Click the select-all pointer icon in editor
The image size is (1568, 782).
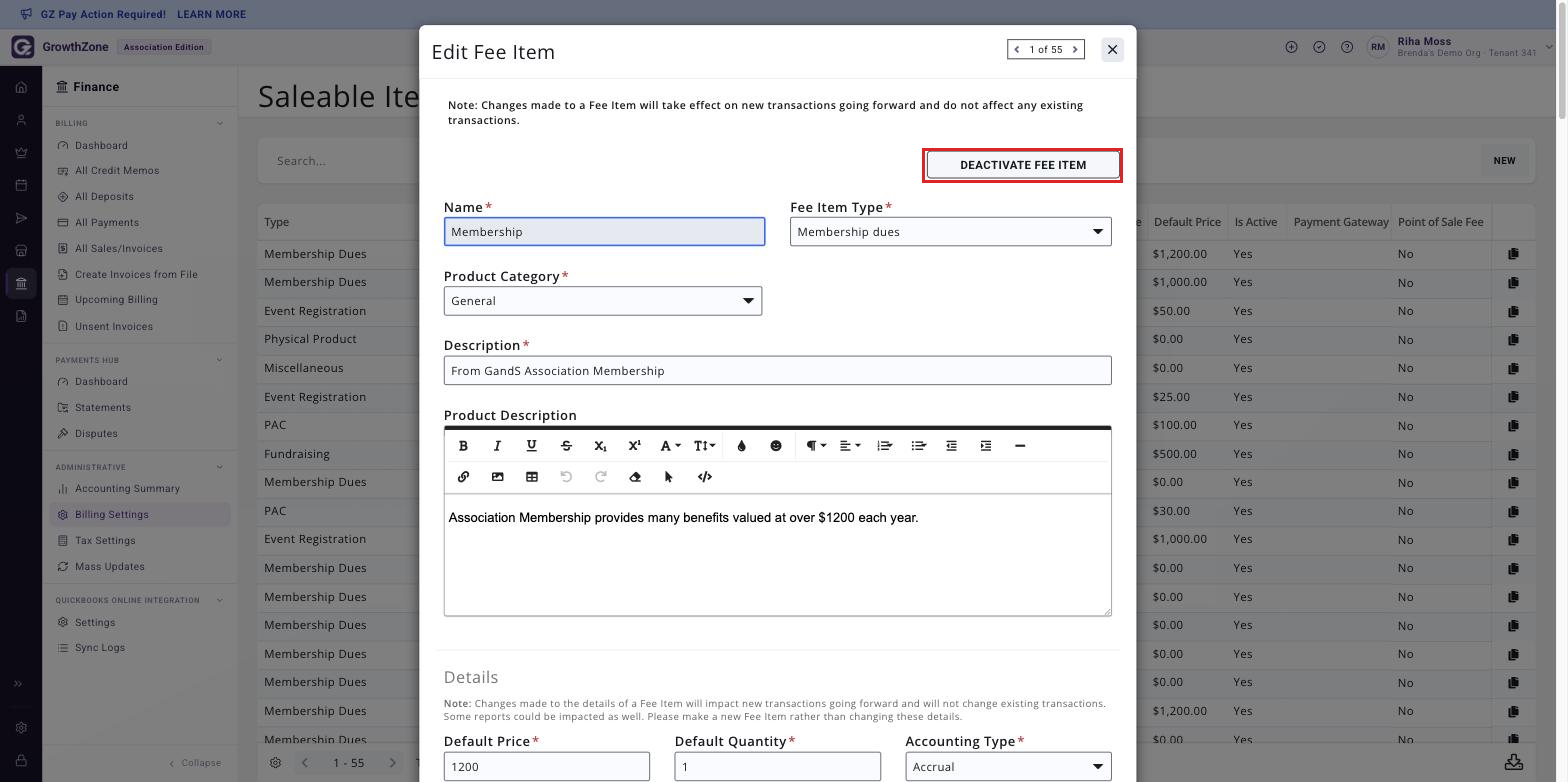pos(668,477)
